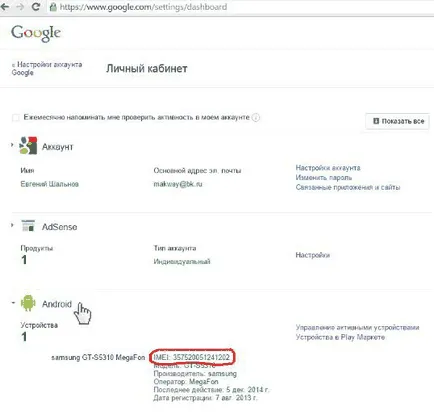
Task: Click the Основной адрес эл. почты label
Action: (x=197, y=171)
